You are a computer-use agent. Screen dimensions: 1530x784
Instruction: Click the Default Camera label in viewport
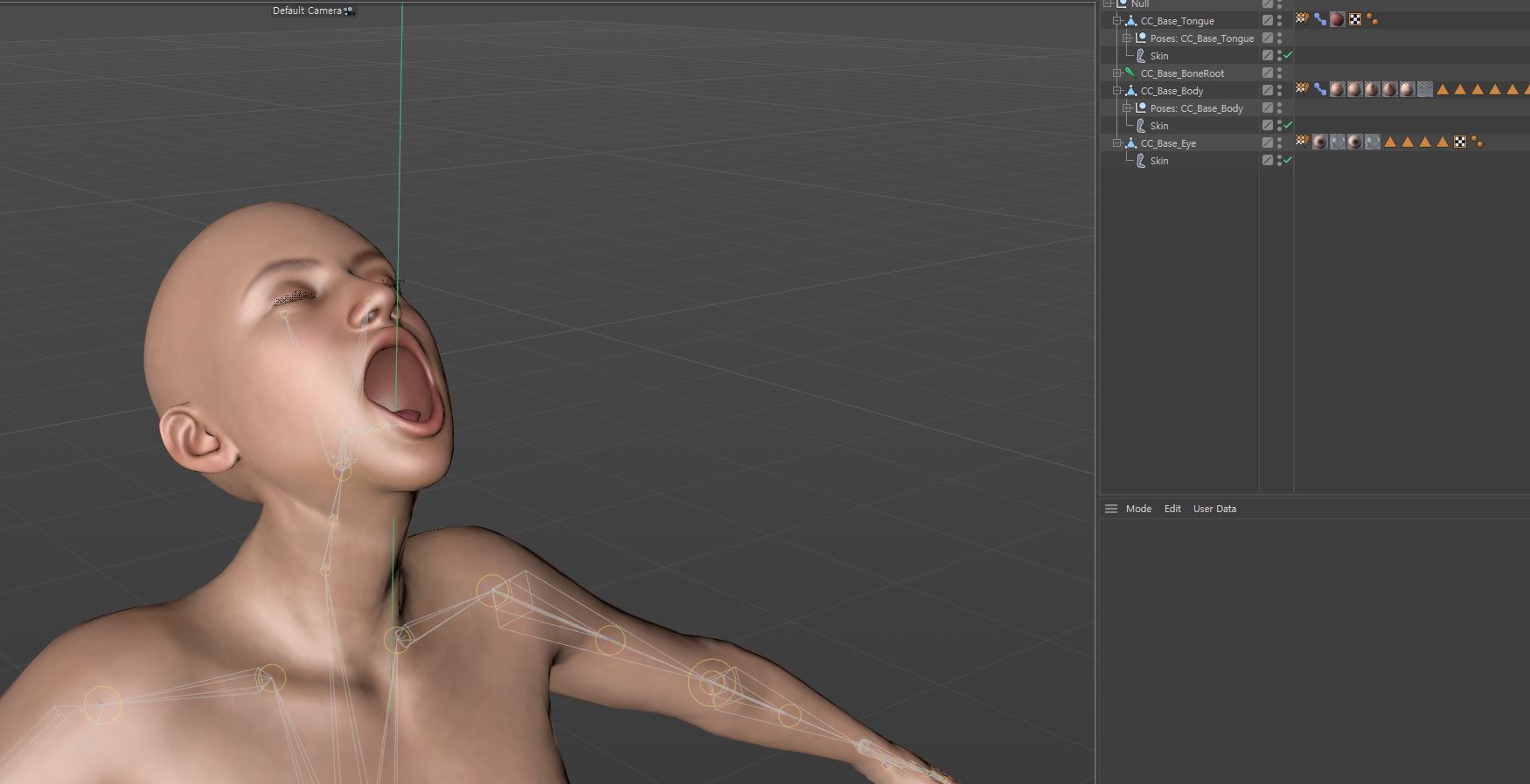point(307,10)
